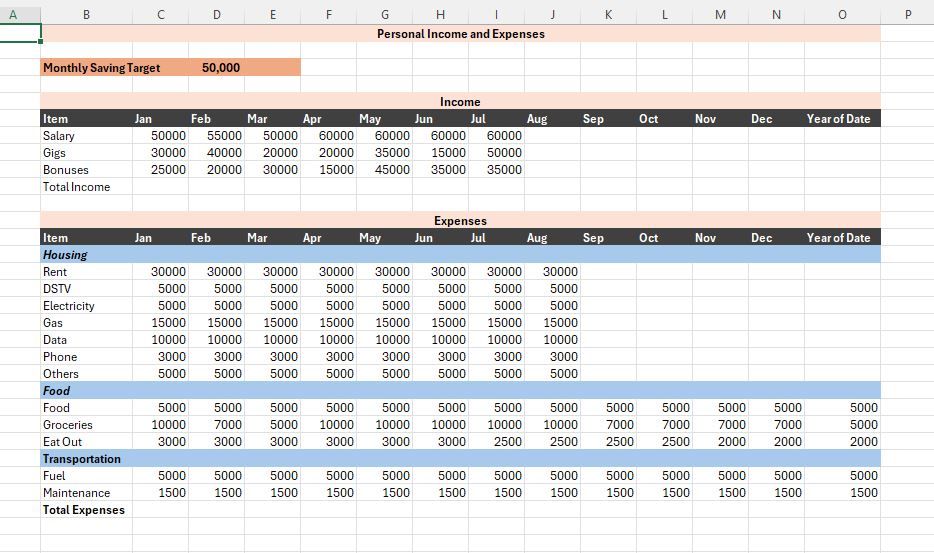
Task: Click Bonuses' May value 45000
Action: [x=392, y=170]
